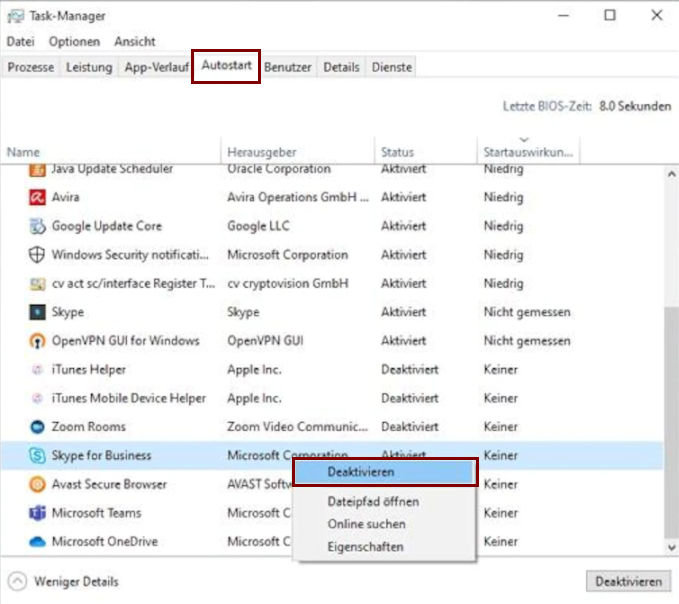Switch to the Benutzer tab
Screen dimensions: 679x604
(288, 67)
